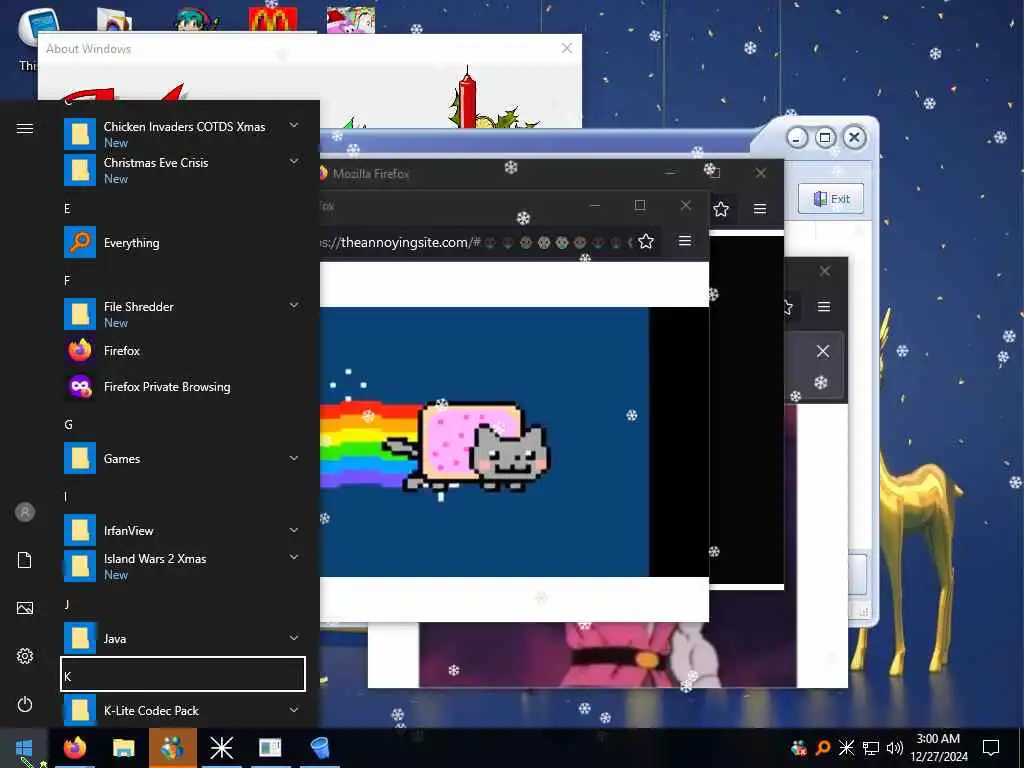This screenshot has width=1024, height=768.
Task: Click the Power icon in Start sidebar
Action: point(25,704)
